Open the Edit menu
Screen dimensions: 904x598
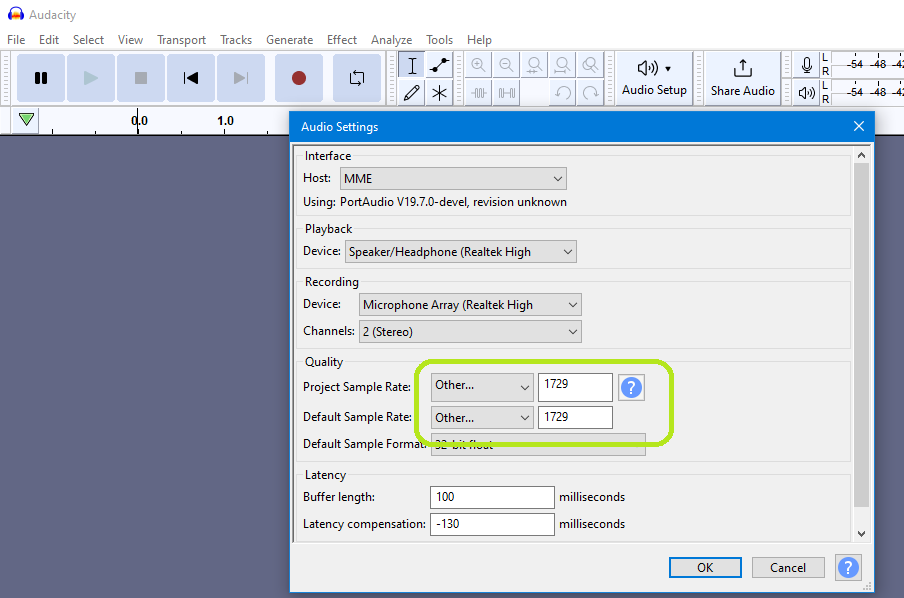(49, 40)
